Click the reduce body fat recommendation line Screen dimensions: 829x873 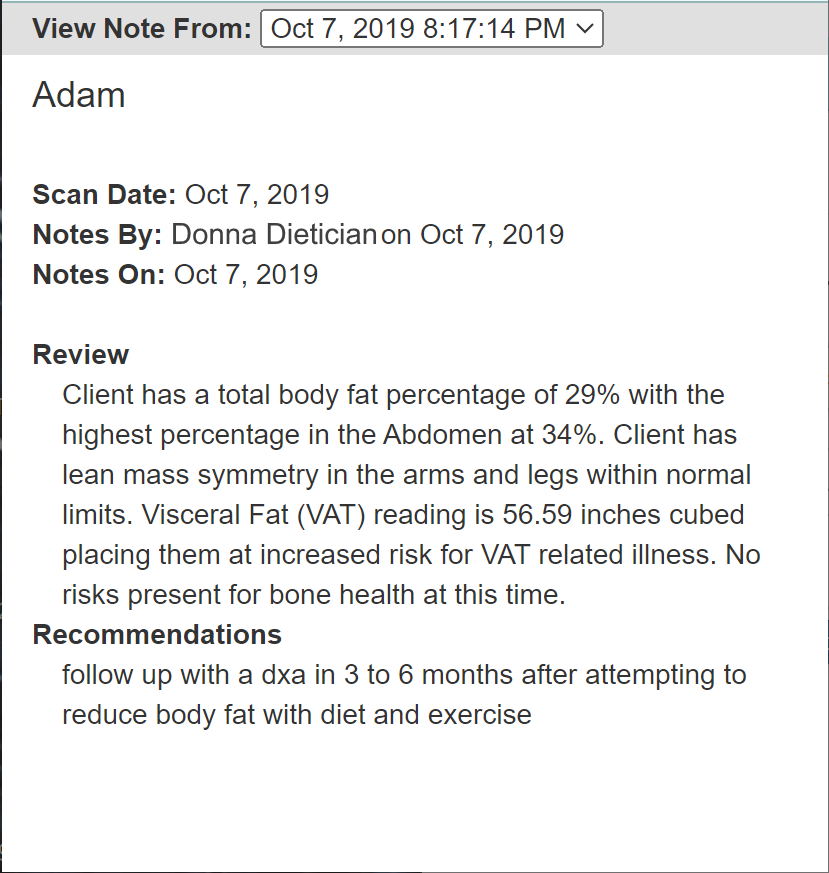click(x=297, y=715)
